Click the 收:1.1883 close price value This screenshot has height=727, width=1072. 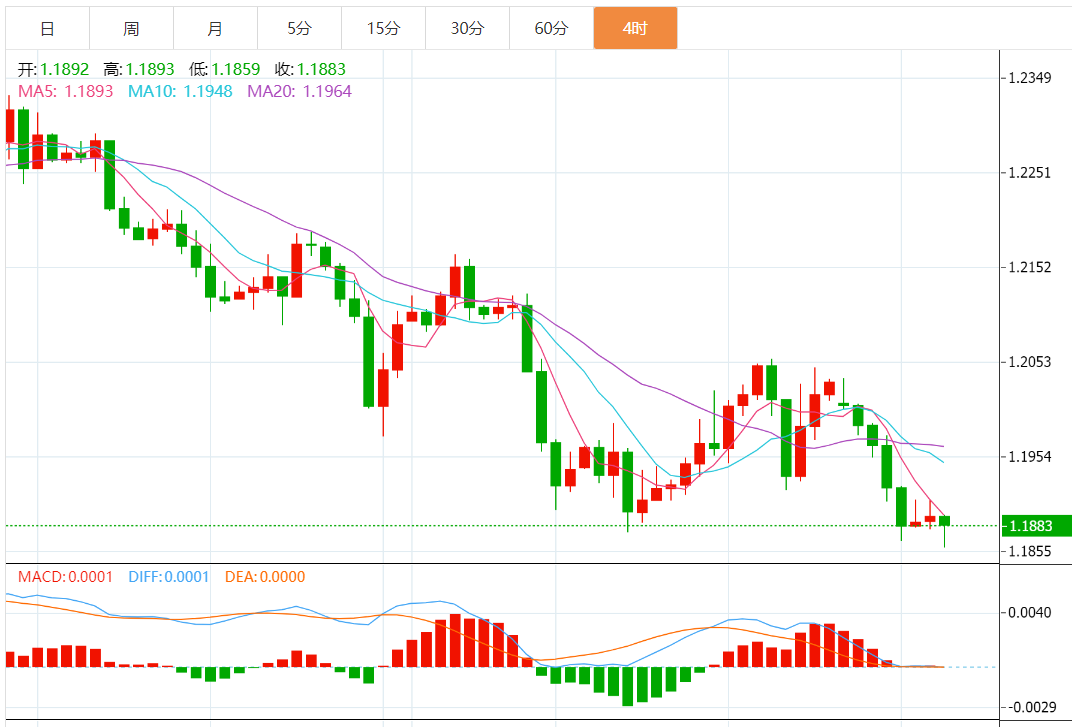click(x=310, y=69)
